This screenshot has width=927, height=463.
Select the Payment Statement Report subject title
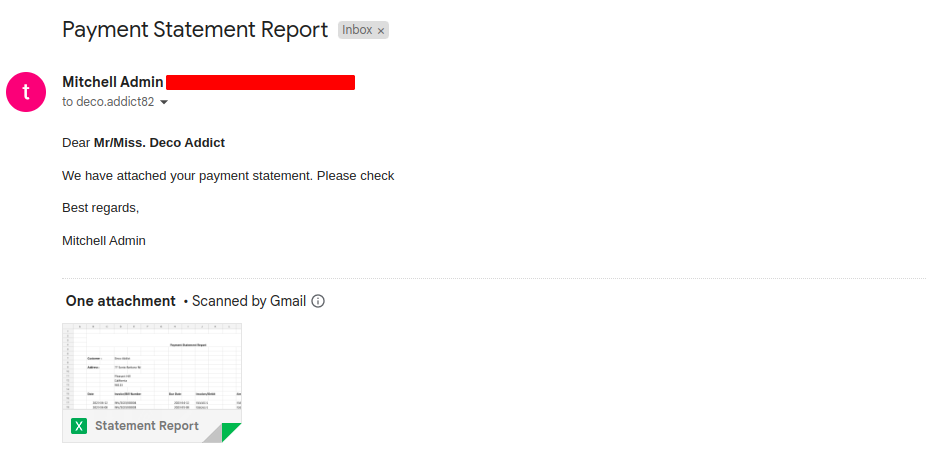195,30
